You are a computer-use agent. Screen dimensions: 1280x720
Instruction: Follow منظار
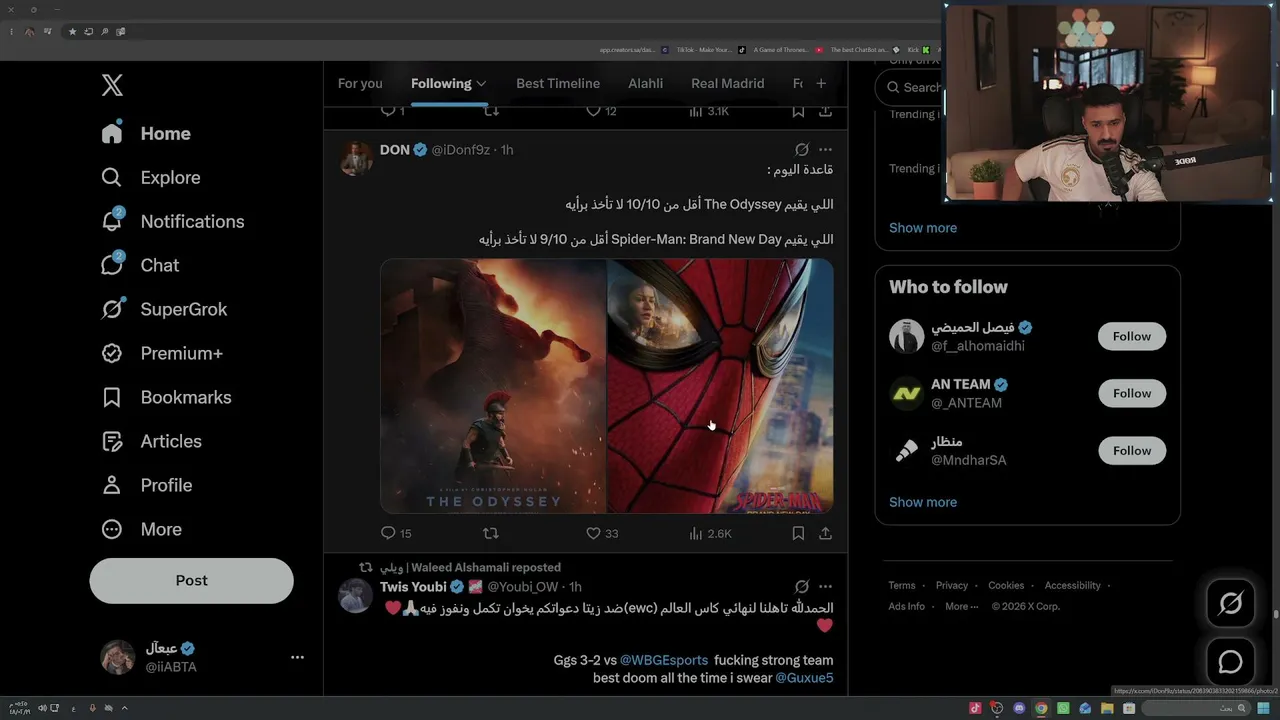(1132, 450)
